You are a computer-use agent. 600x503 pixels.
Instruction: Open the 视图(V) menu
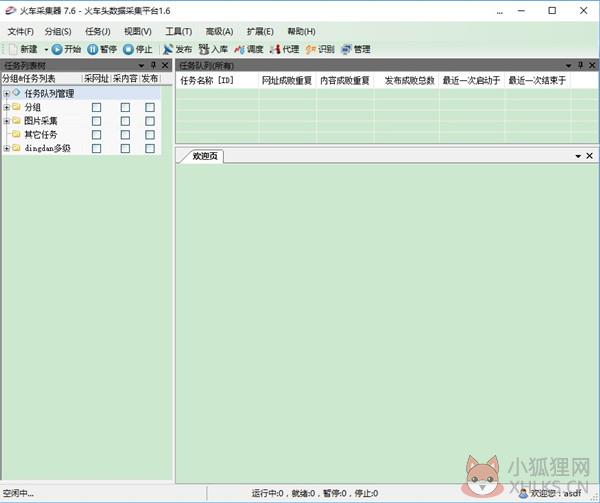coord(138,31)
